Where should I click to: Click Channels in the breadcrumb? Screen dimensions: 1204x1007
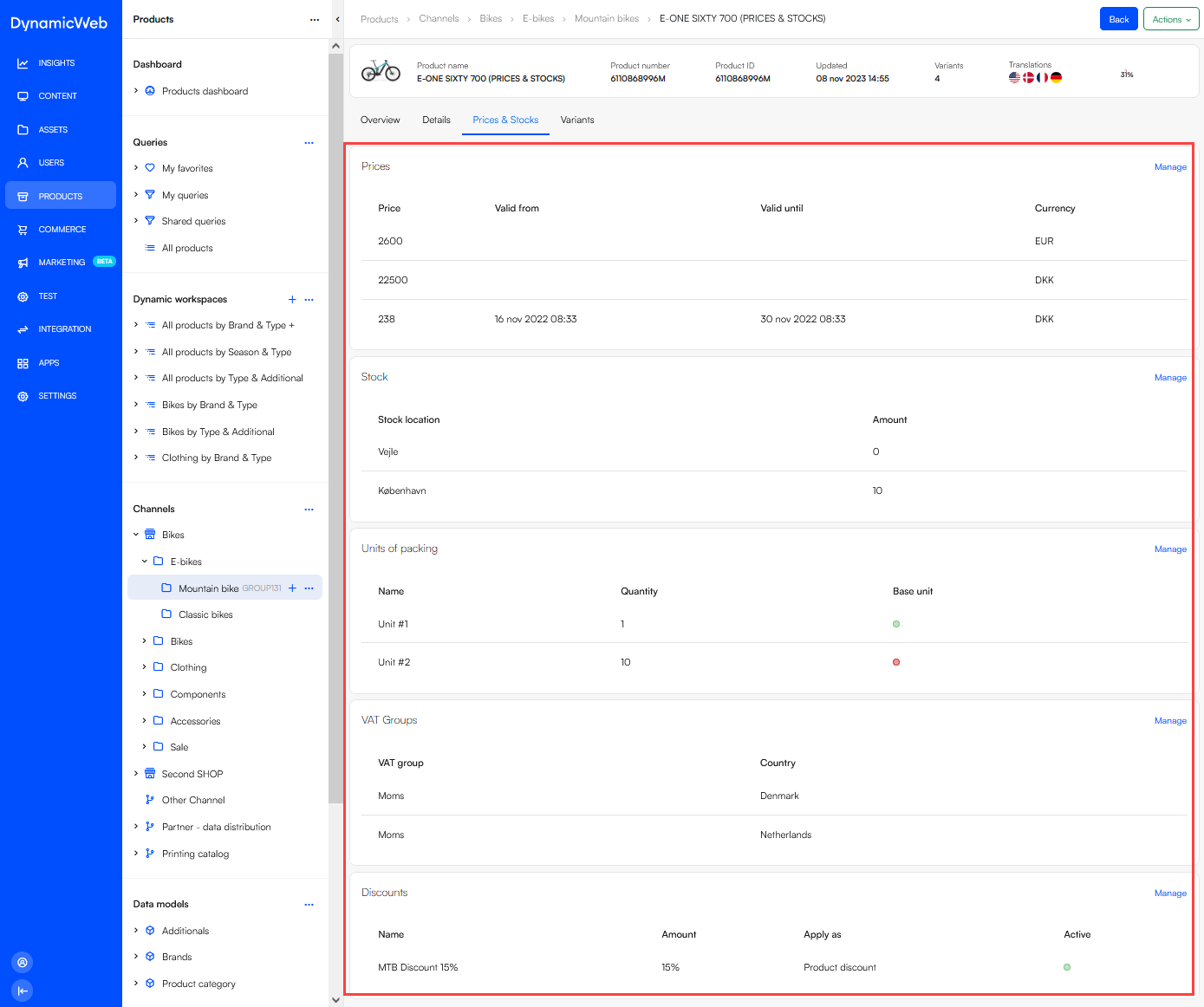(439, 18)
